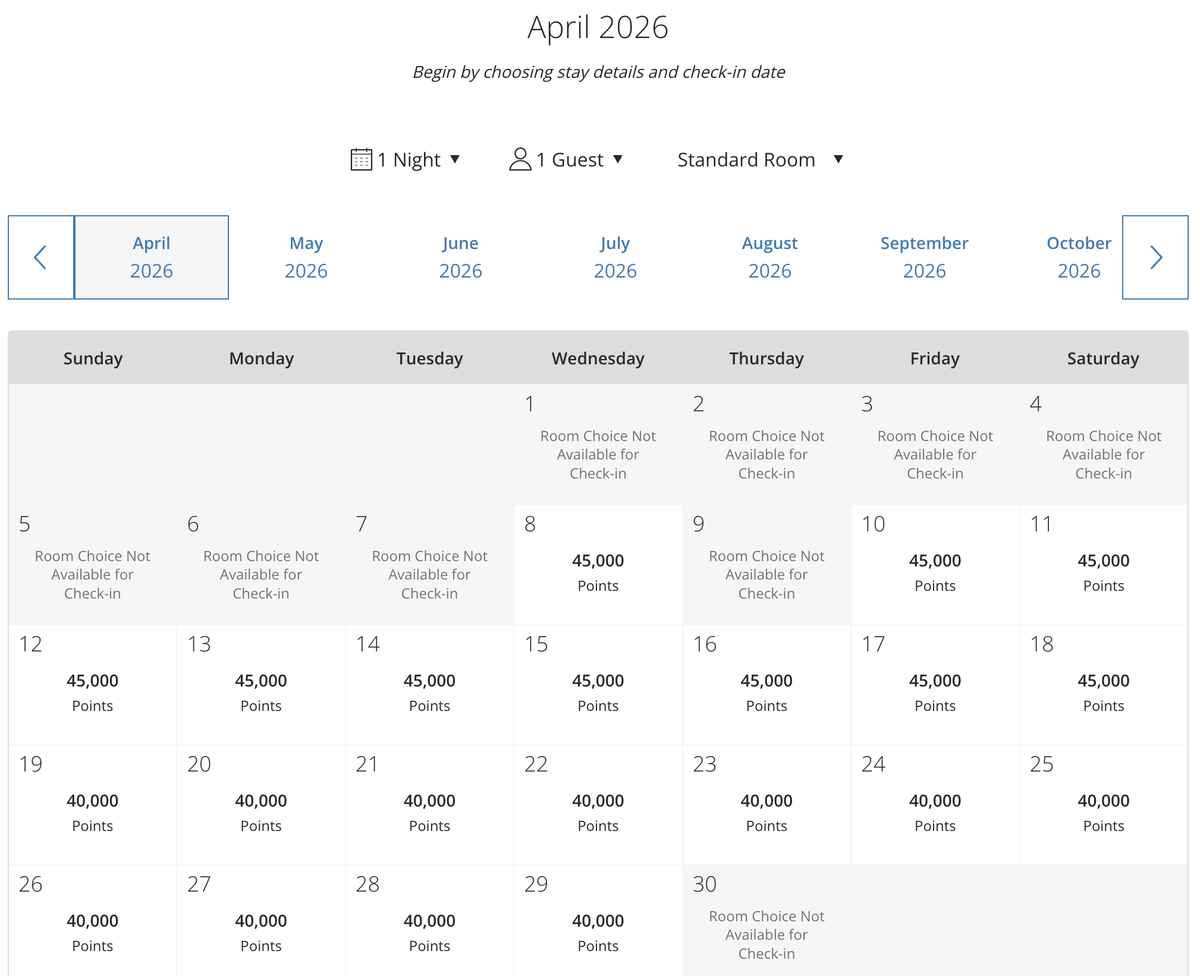Pick April 11 as check-in date

(1104, 565)
